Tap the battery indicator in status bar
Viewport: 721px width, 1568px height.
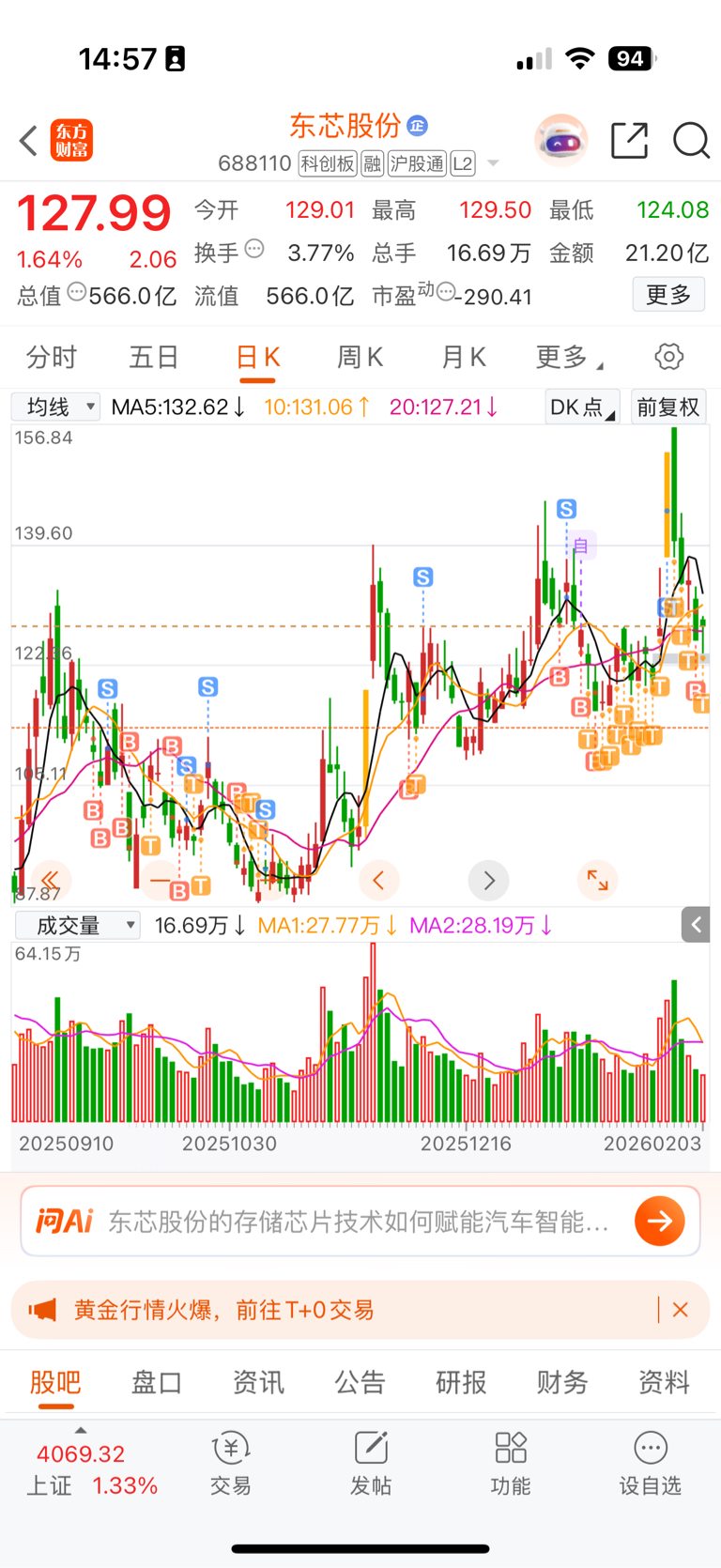(632, 59)
